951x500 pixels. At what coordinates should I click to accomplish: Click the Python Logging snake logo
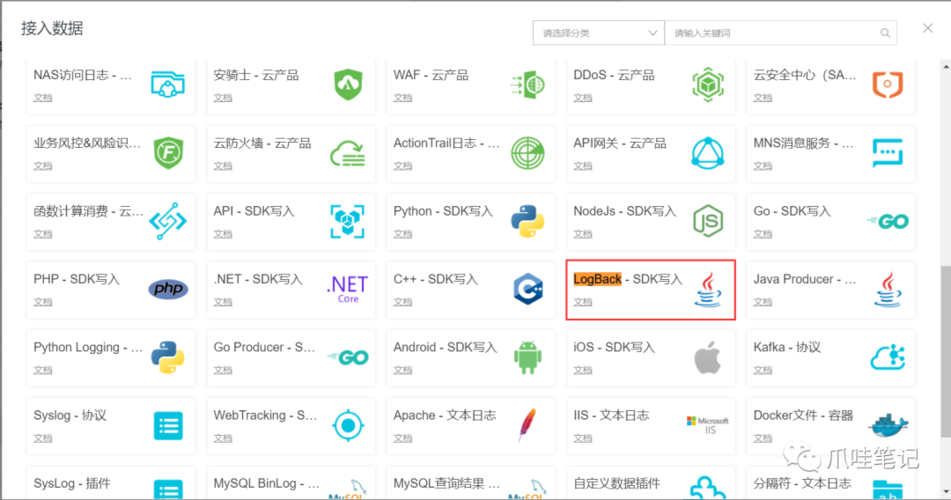pos(168,357)
